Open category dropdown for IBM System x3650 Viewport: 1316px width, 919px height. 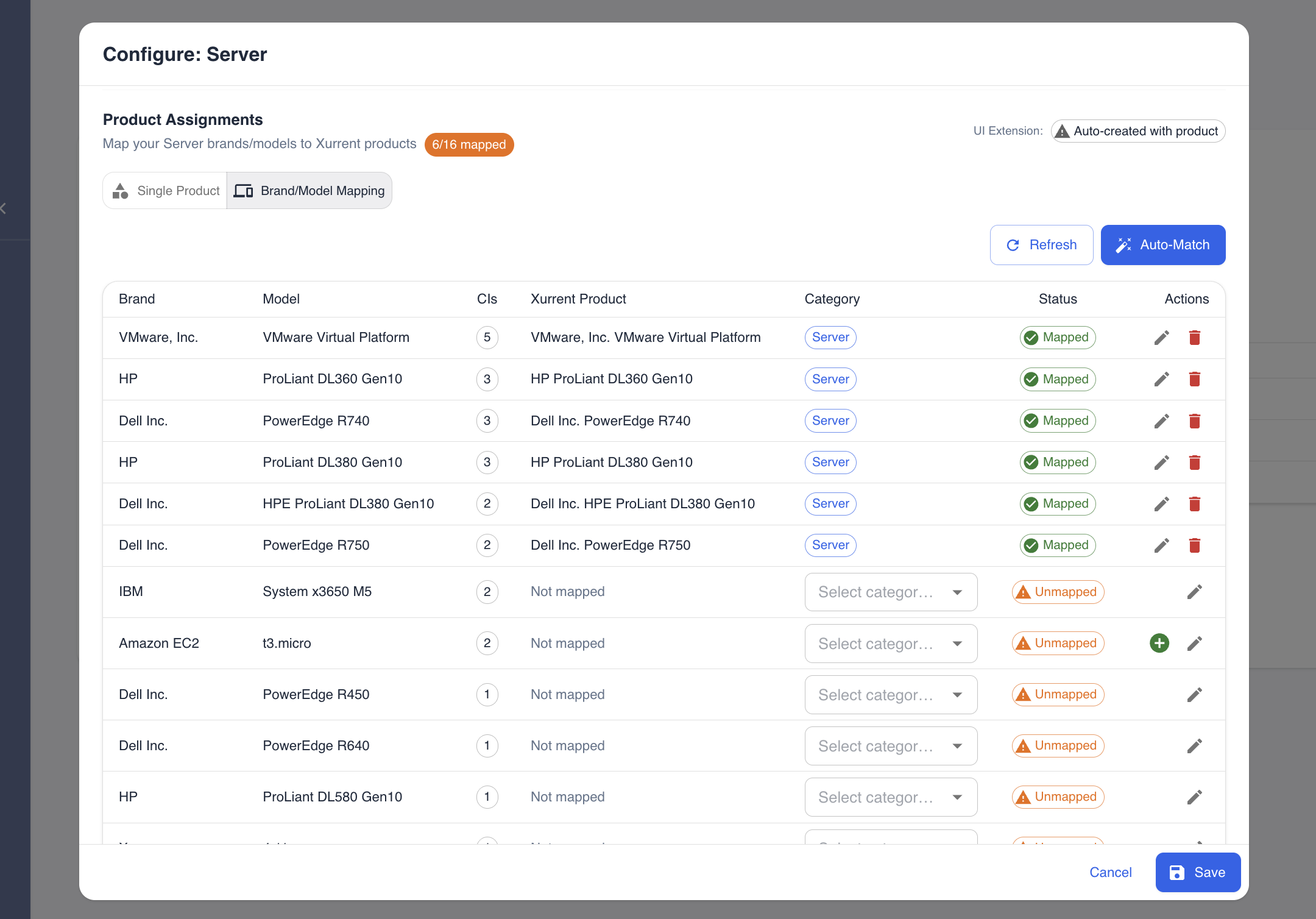point(891,592)
